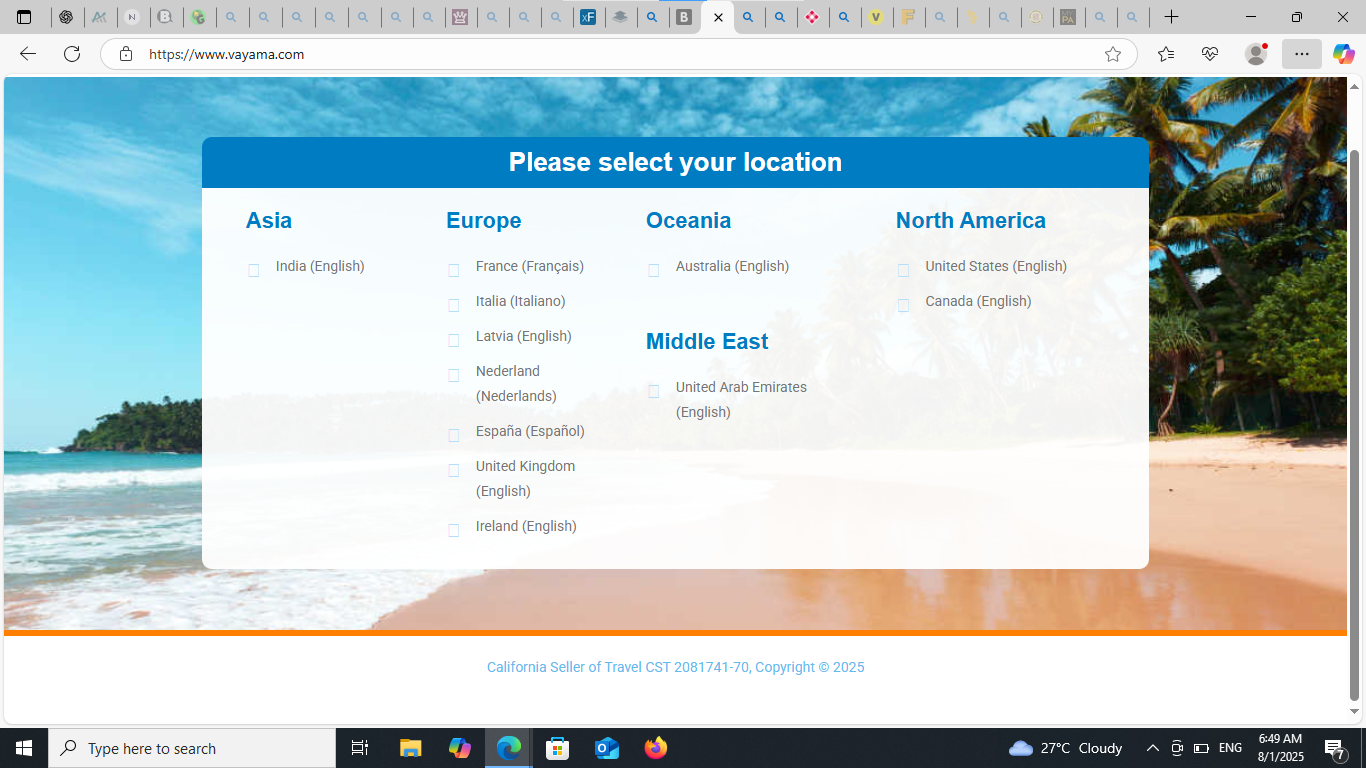Show hidden system tray icons
The image size is (1366, 768).
[1152, 748]
